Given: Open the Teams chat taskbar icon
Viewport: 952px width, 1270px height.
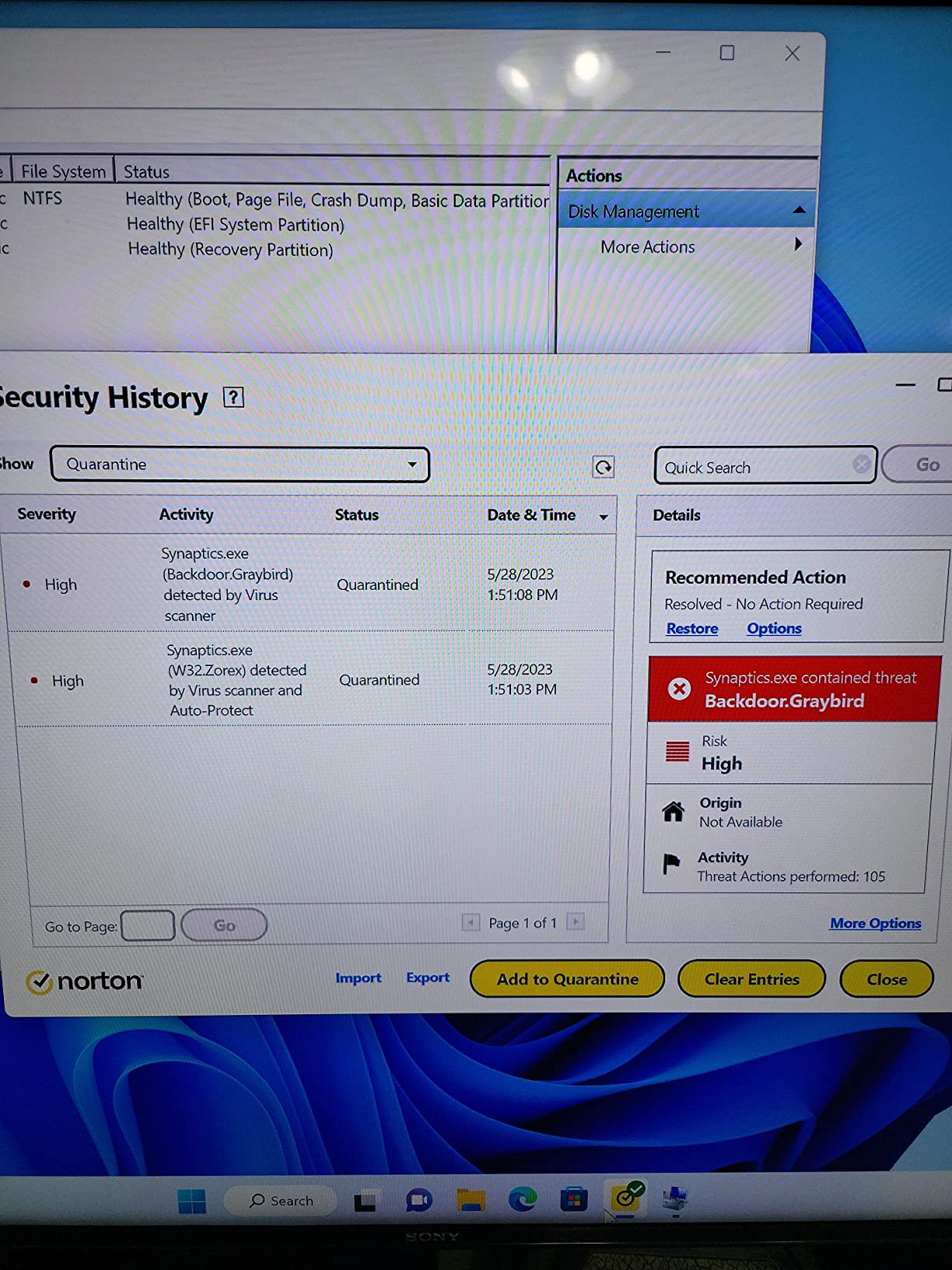Looking at the screenshot, I should click(418, 1201).
